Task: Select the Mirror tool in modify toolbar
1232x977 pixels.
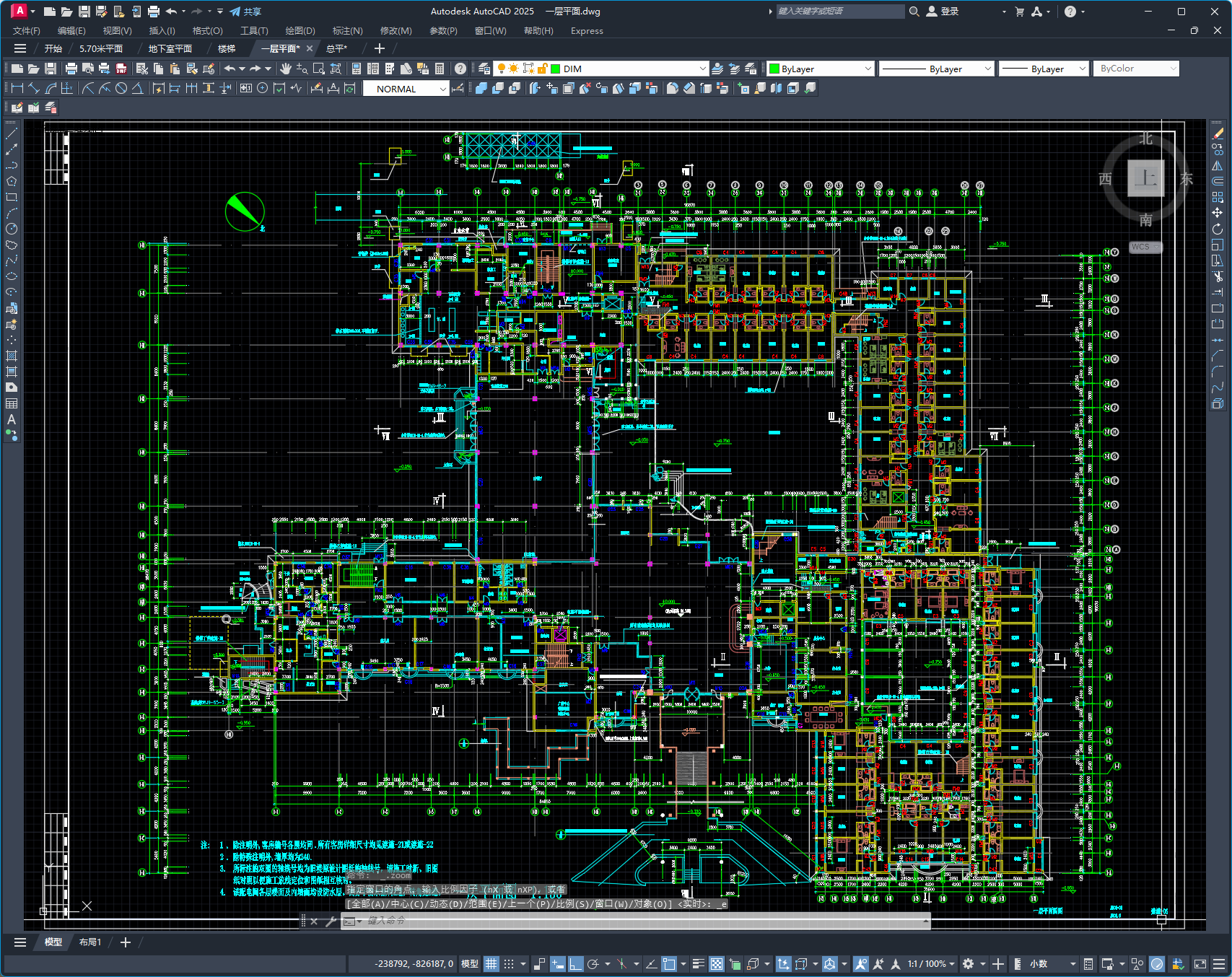Action: pyautogui.click(x=1218, y=165)
